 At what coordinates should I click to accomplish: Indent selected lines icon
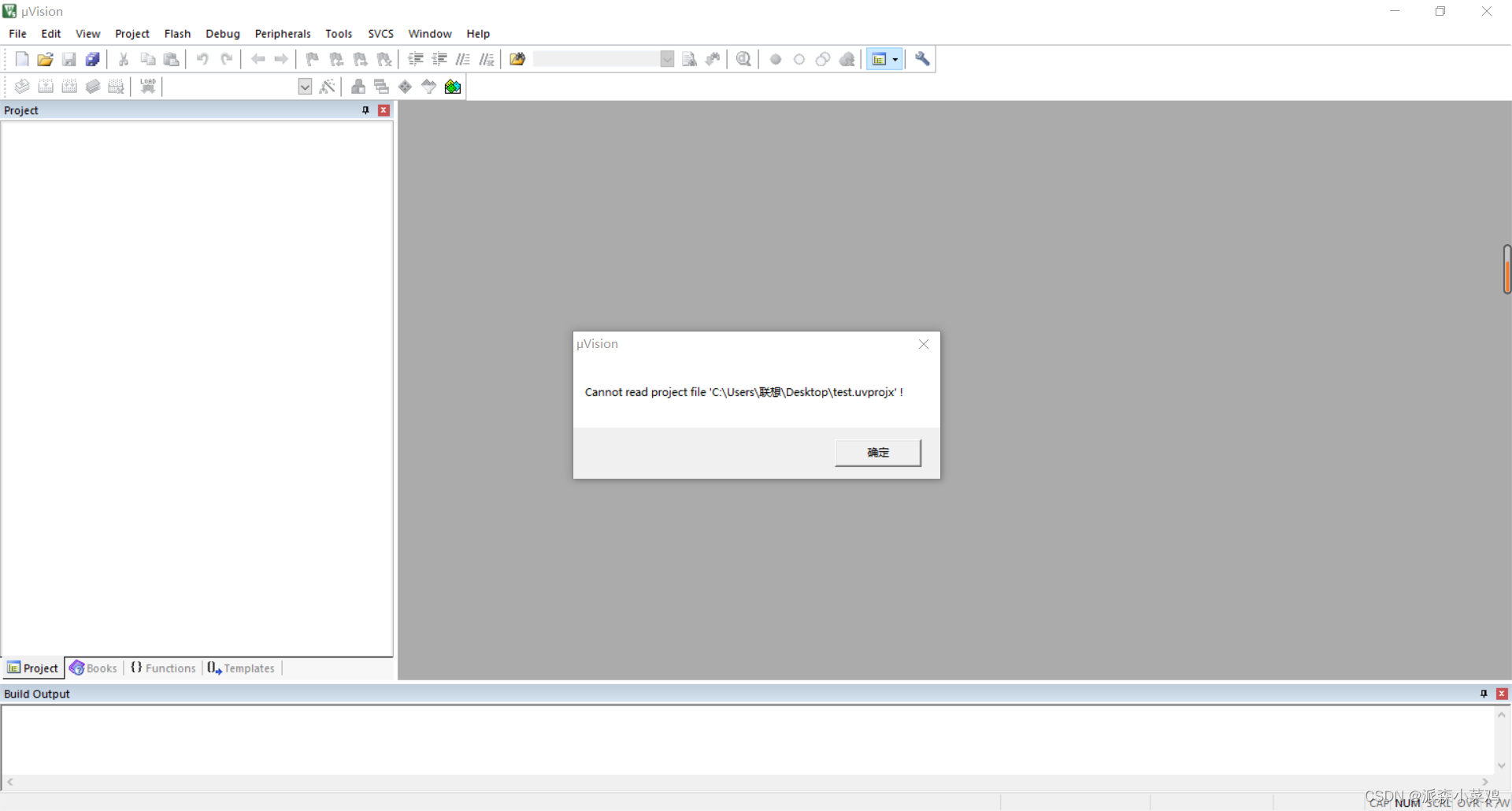coord(416,59)
